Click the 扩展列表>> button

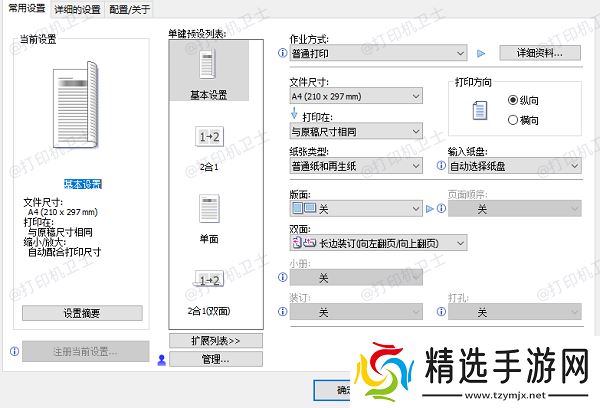216,341
